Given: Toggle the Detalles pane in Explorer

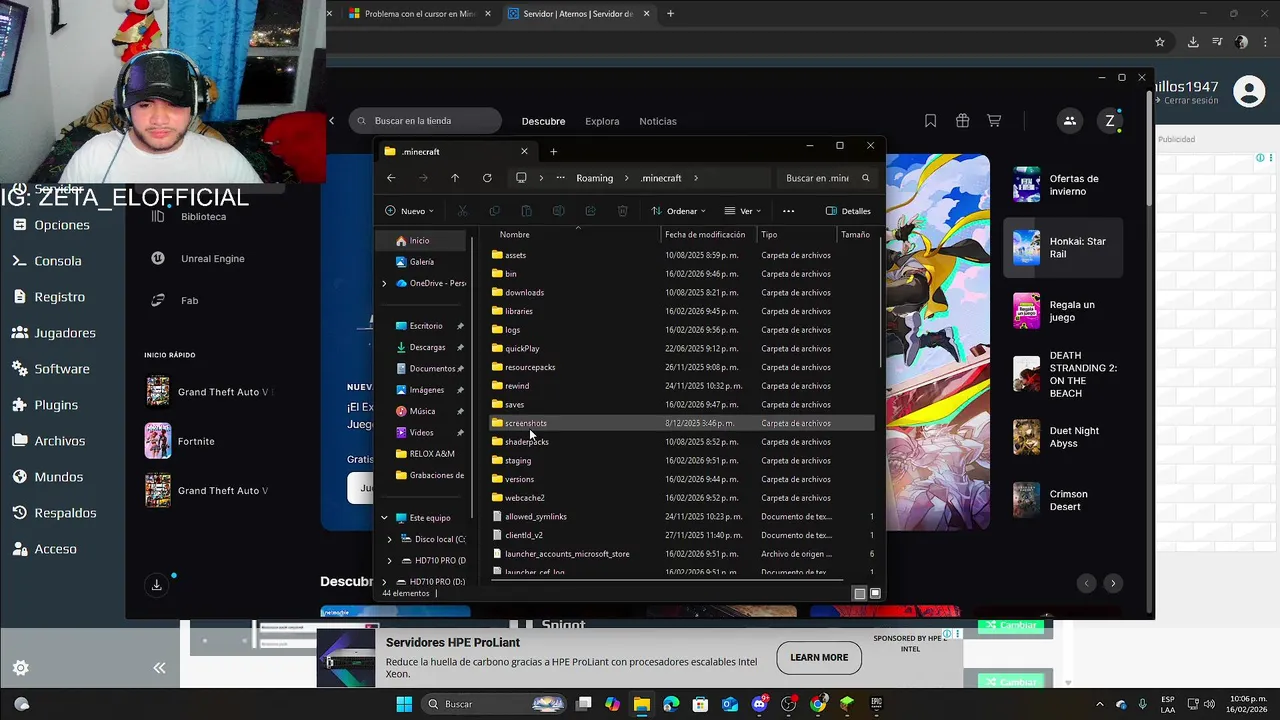Looking at the screenshot, I should (848, 211).
